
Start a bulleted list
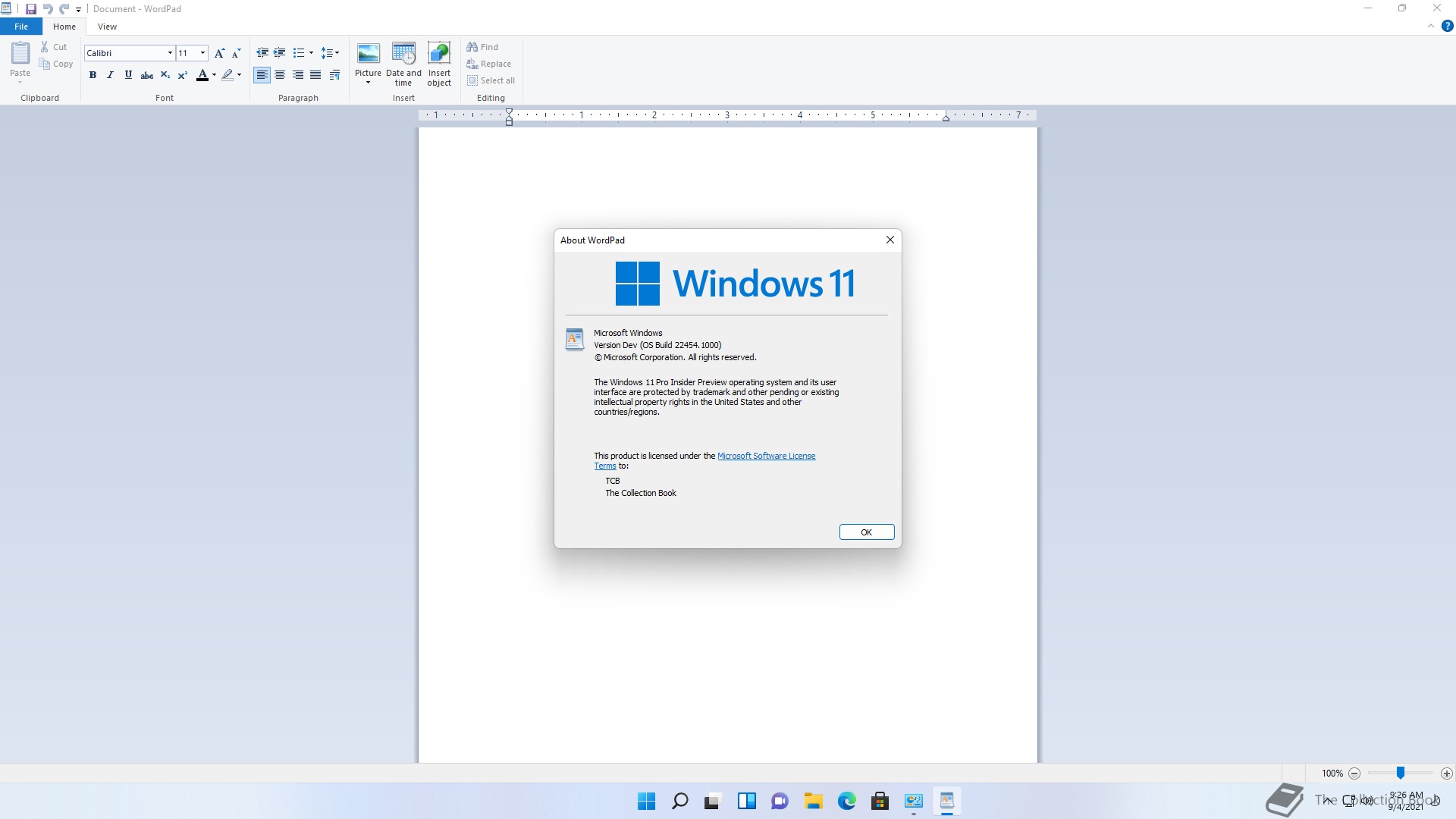(x=299, y=53)
